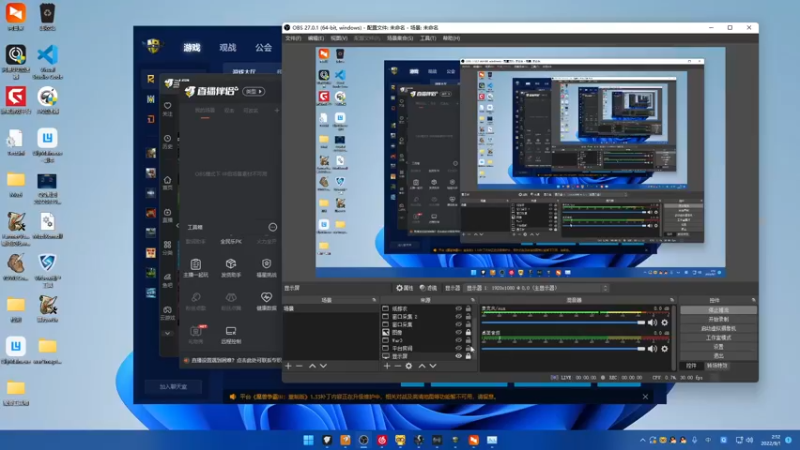
Task: Pop out the sources (来源) dock
Action: click(x=472, y=300)
